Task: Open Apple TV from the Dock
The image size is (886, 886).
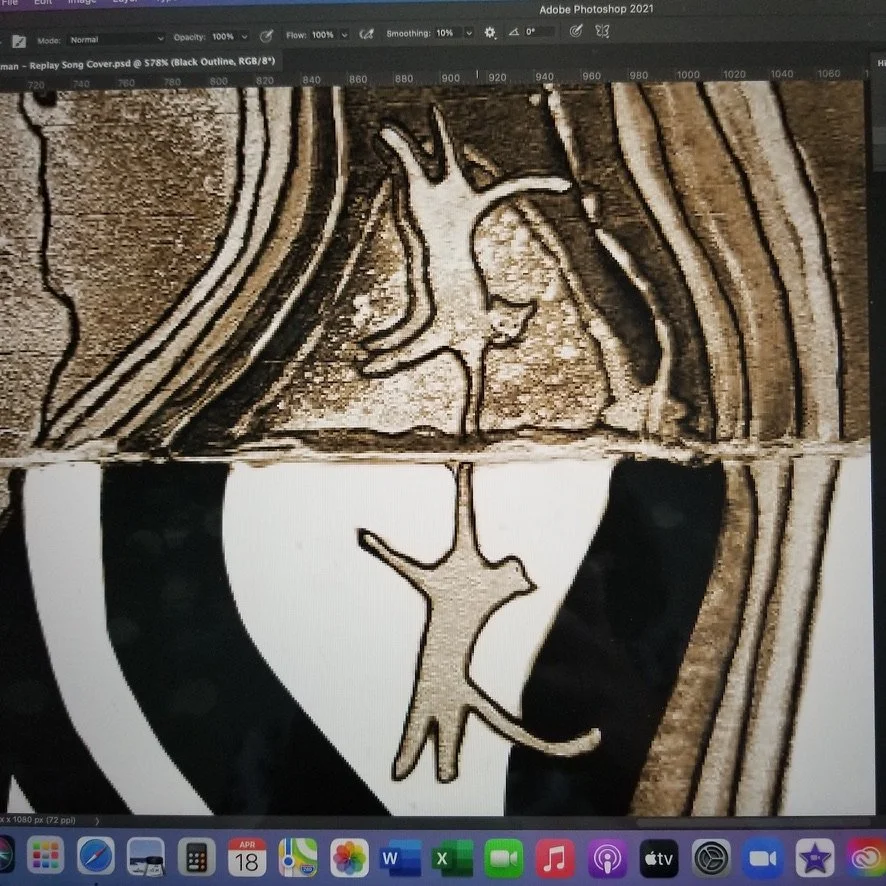Action: click(659, 858)
